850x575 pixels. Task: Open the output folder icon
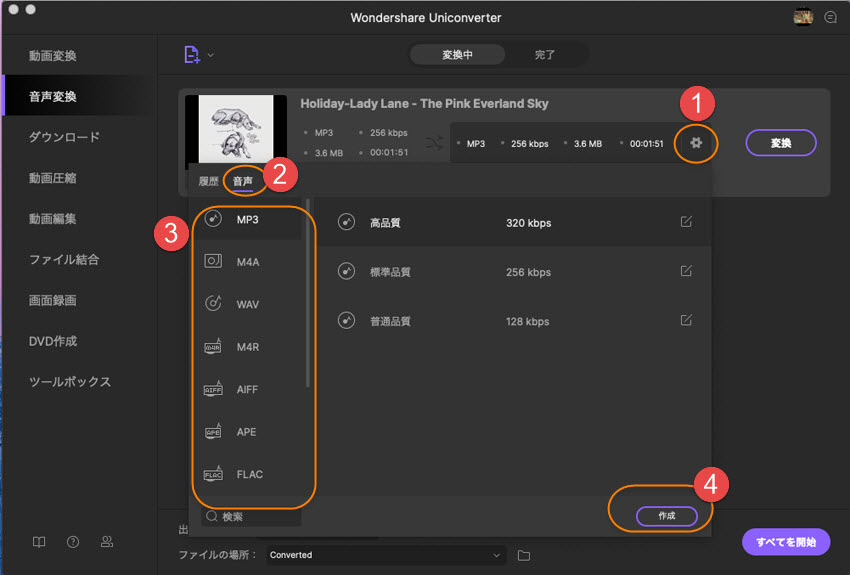pyautogui.click(x=524, y=555)
